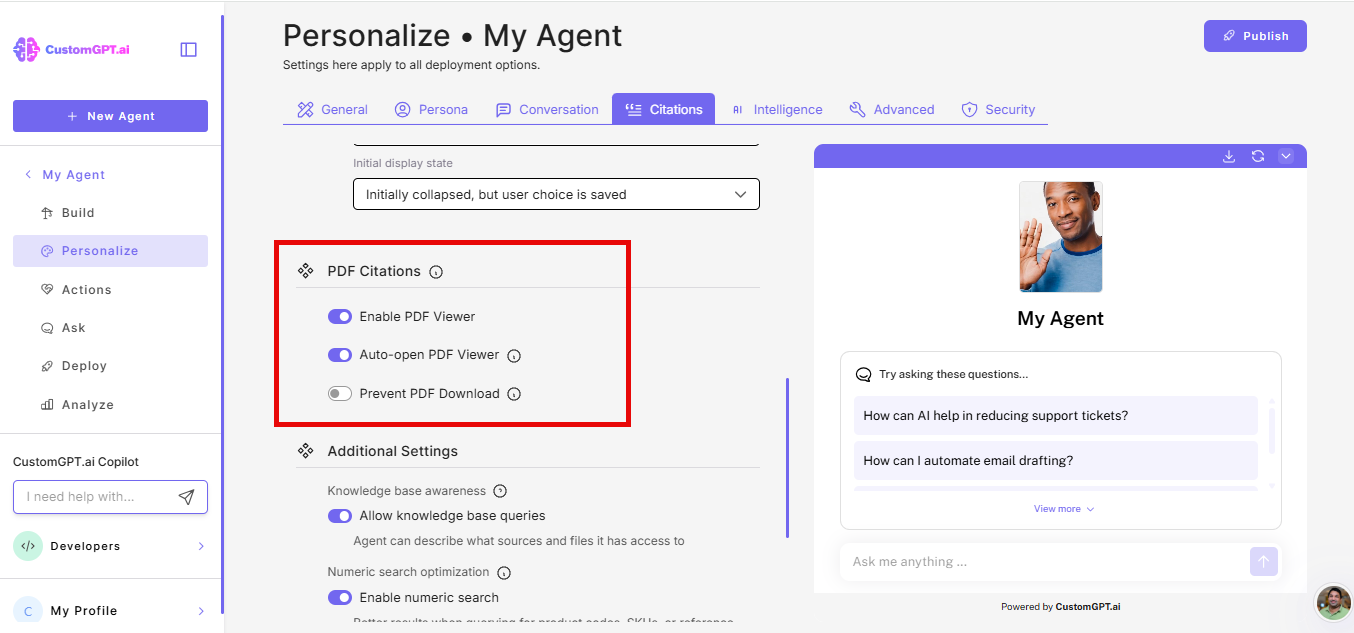Viewport: 1354px width, 633px height.
Task: Collapse the sidebar panel icon
Action: click(x=188, y=49)
